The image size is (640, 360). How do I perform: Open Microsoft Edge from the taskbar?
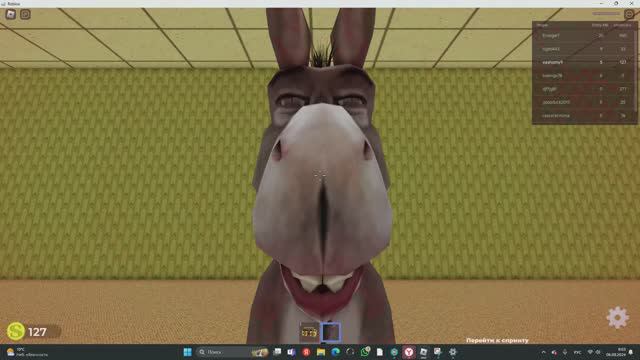click(336, 352)
